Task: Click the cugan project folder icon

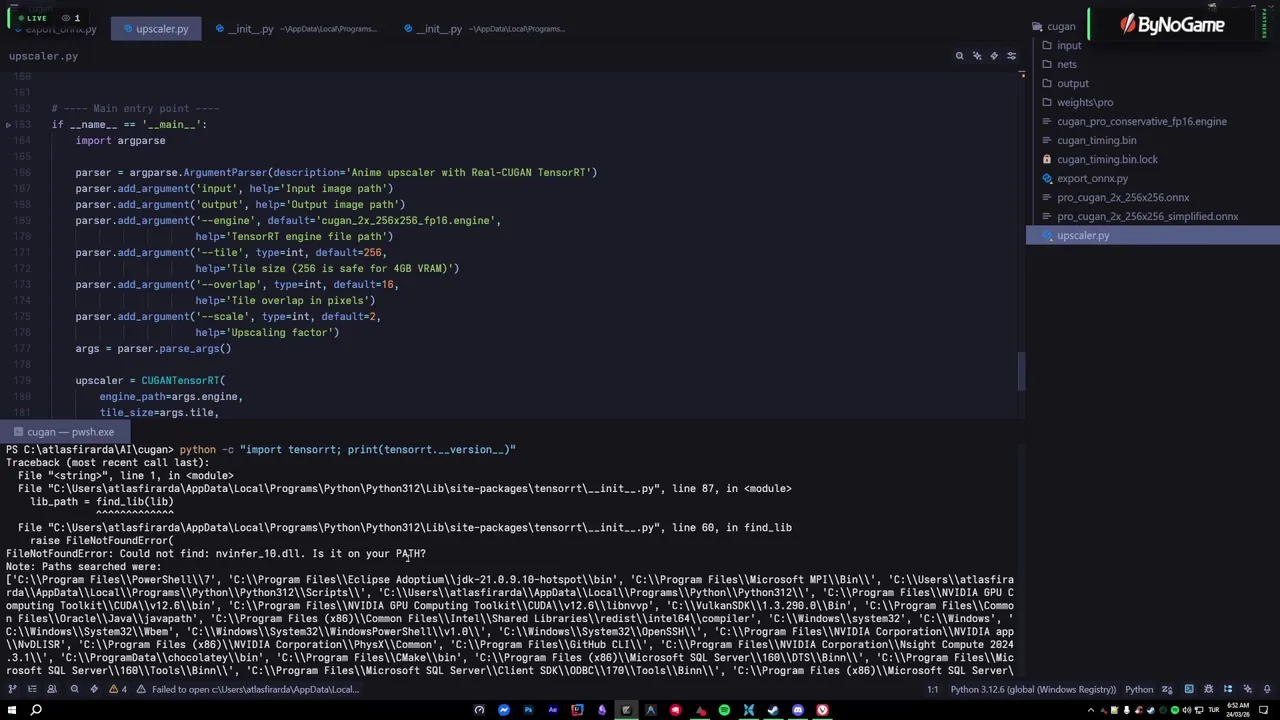Action: 1037,26
